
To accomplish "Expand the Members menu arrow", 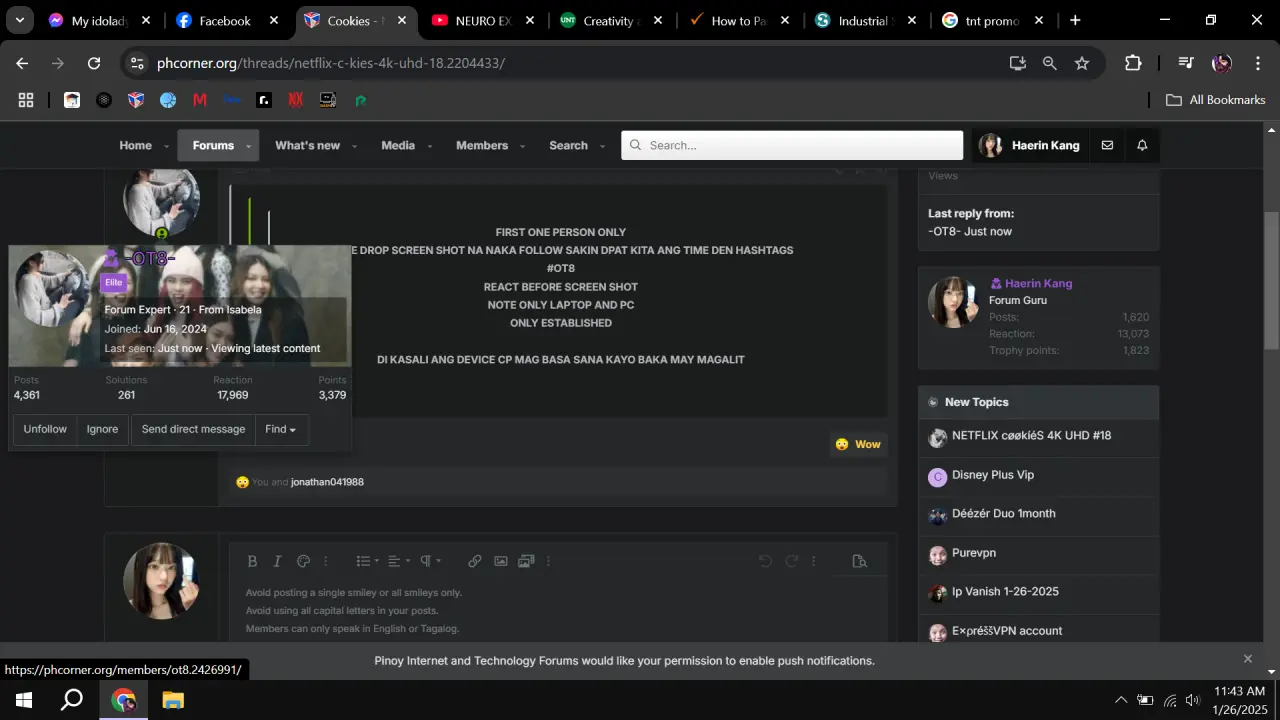I will (x=522, y=146).
